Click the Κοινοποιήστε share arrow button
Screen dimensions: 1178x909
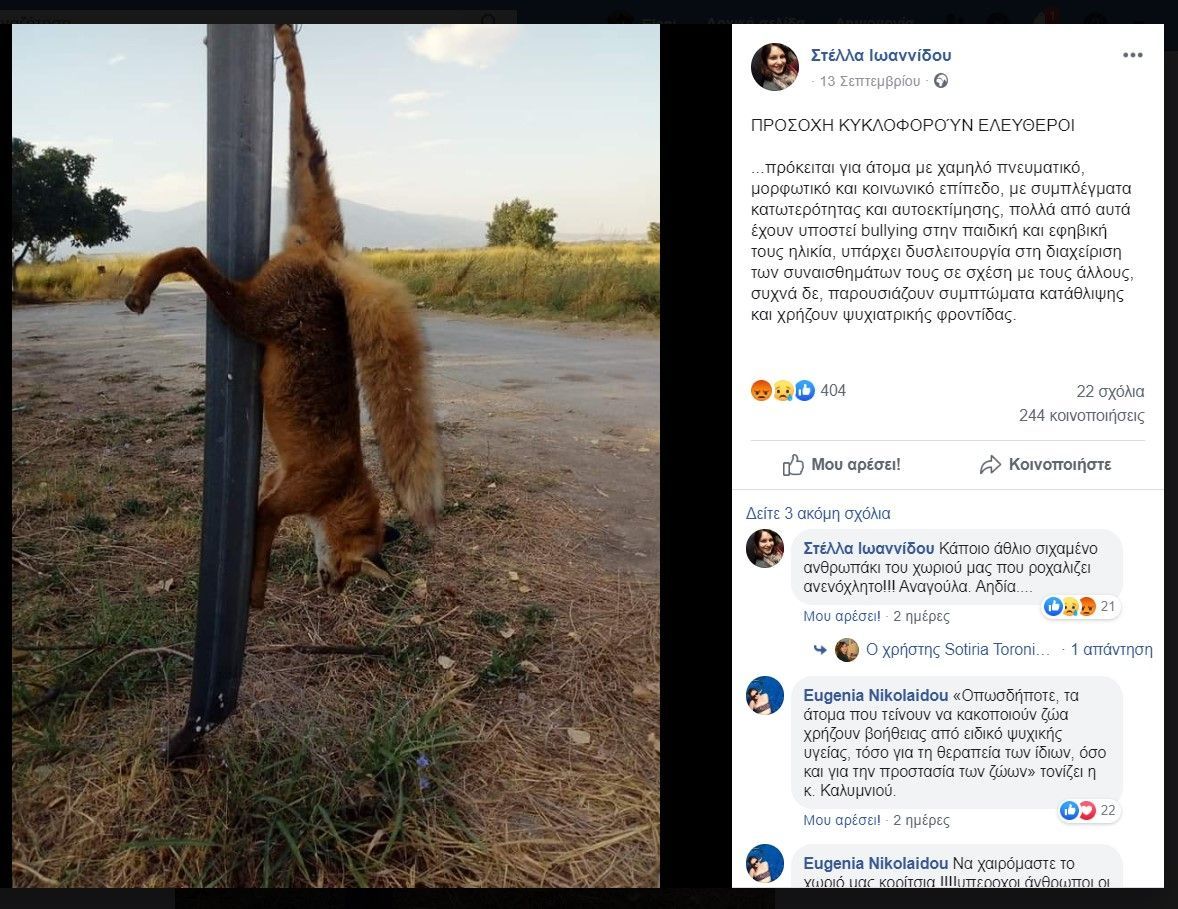coord(1045,465)
